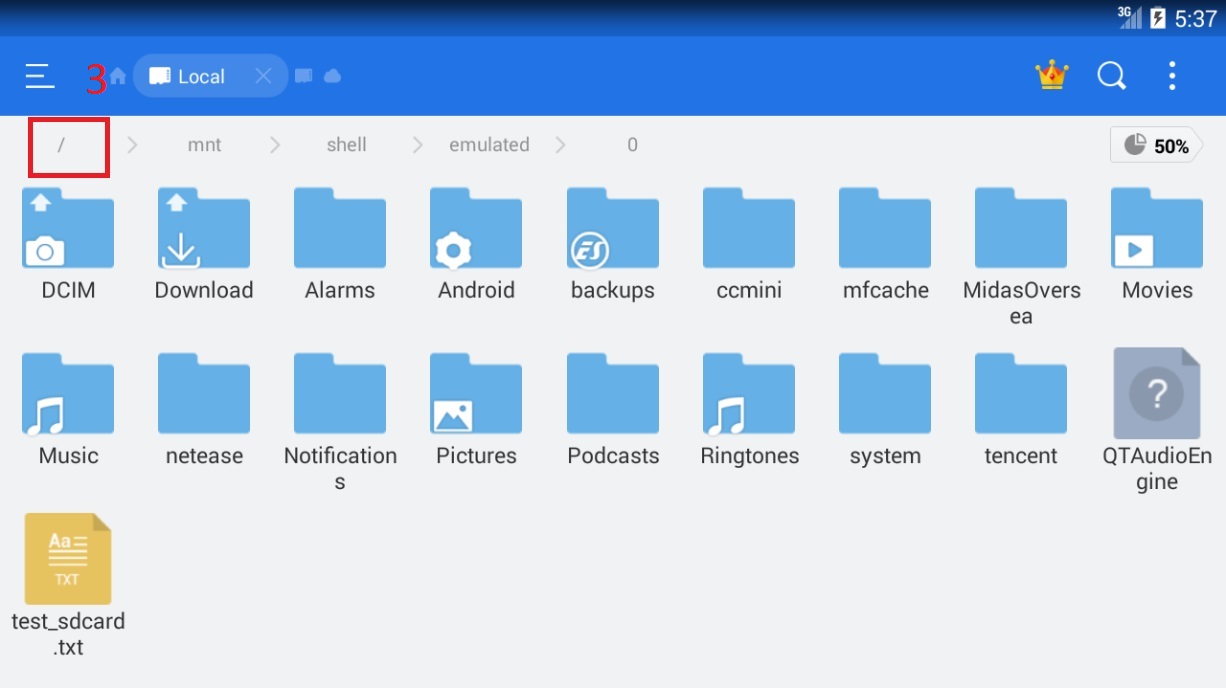Close the Local tab
The width and height of the screenshot is (1226, 688).
tap(263, 76)
